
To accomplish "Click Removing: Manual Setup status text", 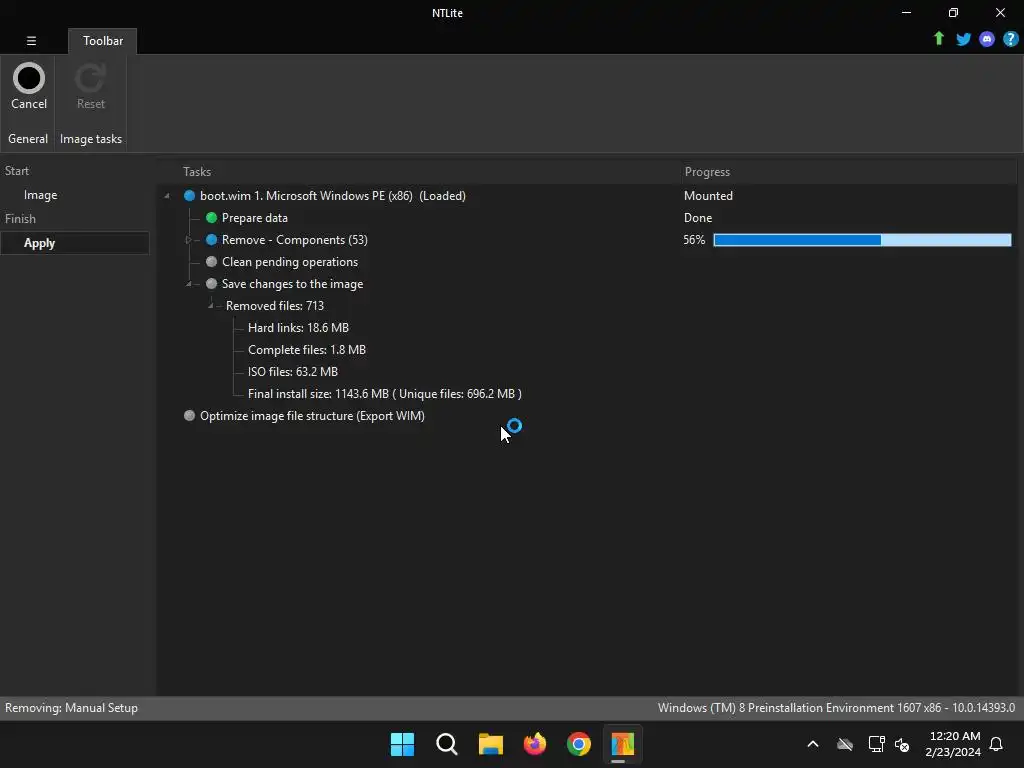I will pos(71,708).
